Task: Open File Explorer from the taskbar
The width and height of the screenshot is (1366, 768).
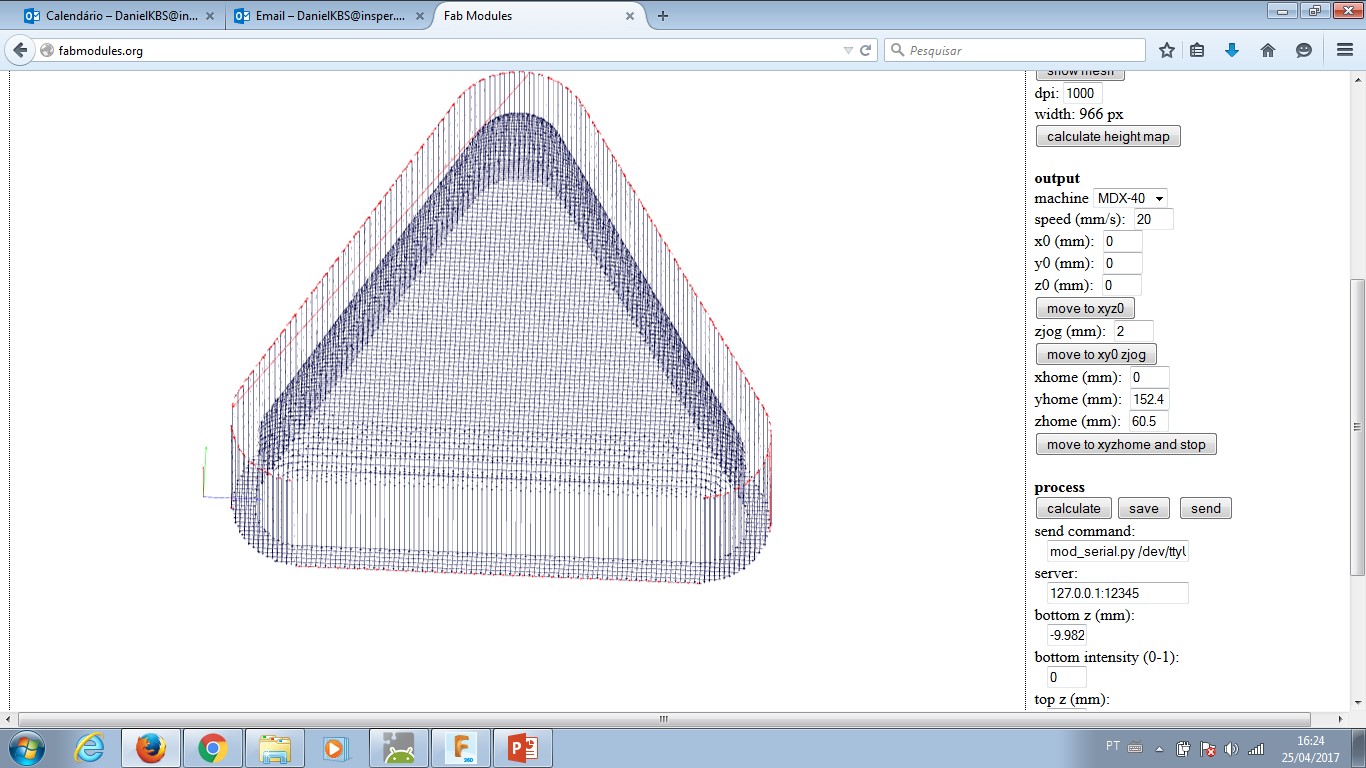Action: [x=274, y=748]
